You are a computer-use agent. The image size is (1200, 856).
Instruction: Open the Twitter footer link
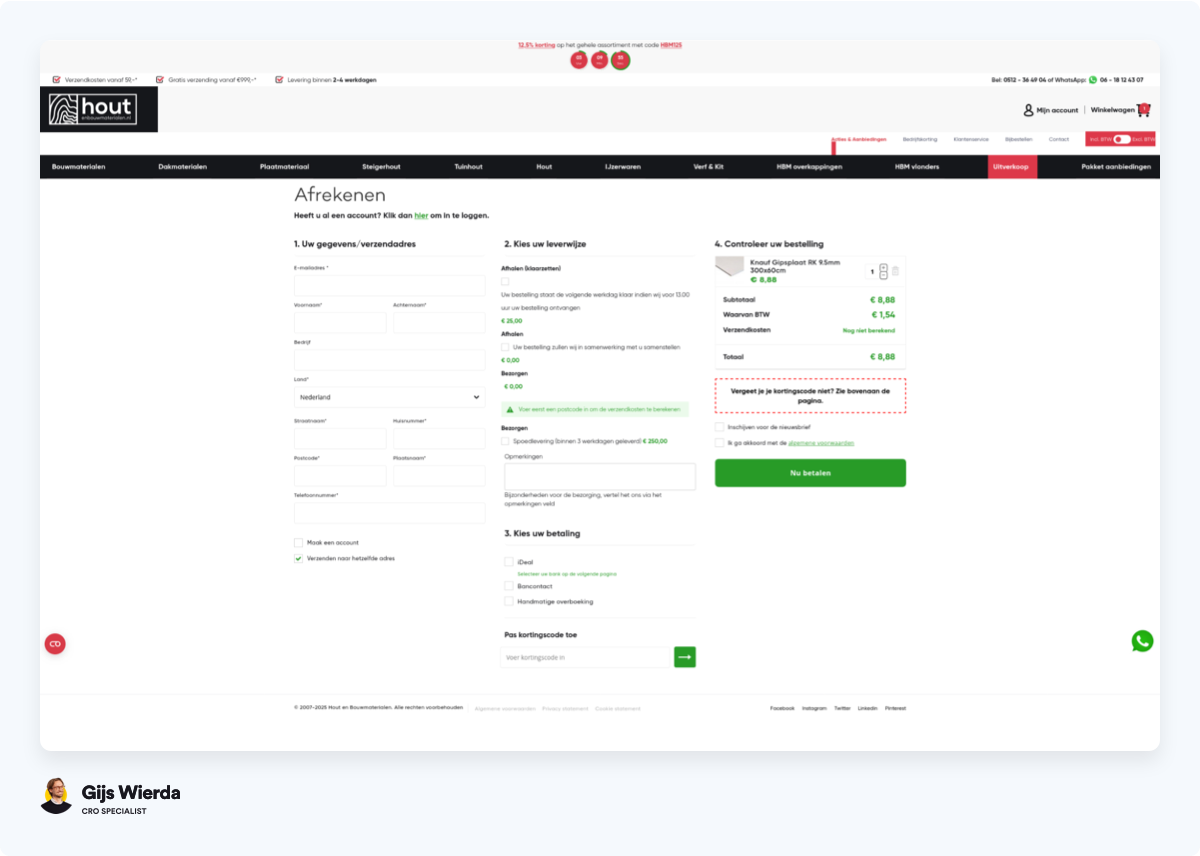[x=842, y=708]
